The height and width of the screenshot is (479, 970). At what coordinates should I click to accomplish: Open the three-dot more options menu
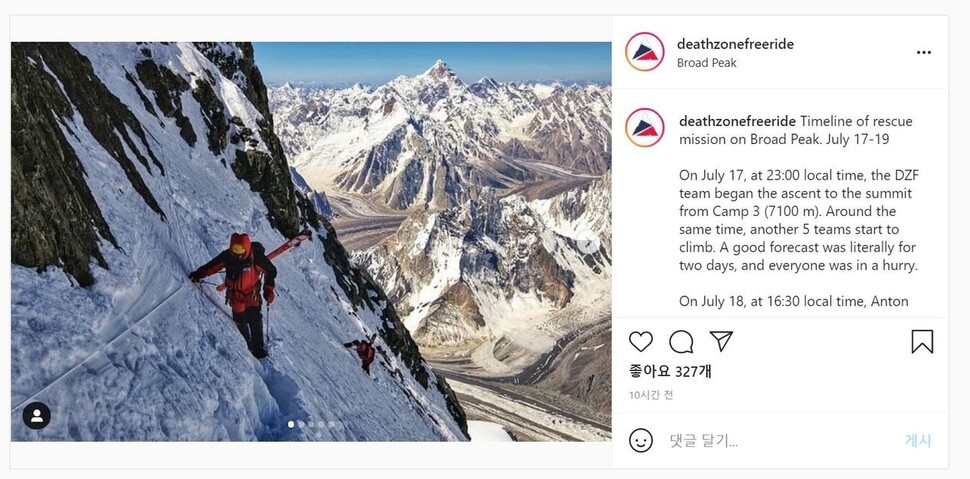[x=924, y=53]
